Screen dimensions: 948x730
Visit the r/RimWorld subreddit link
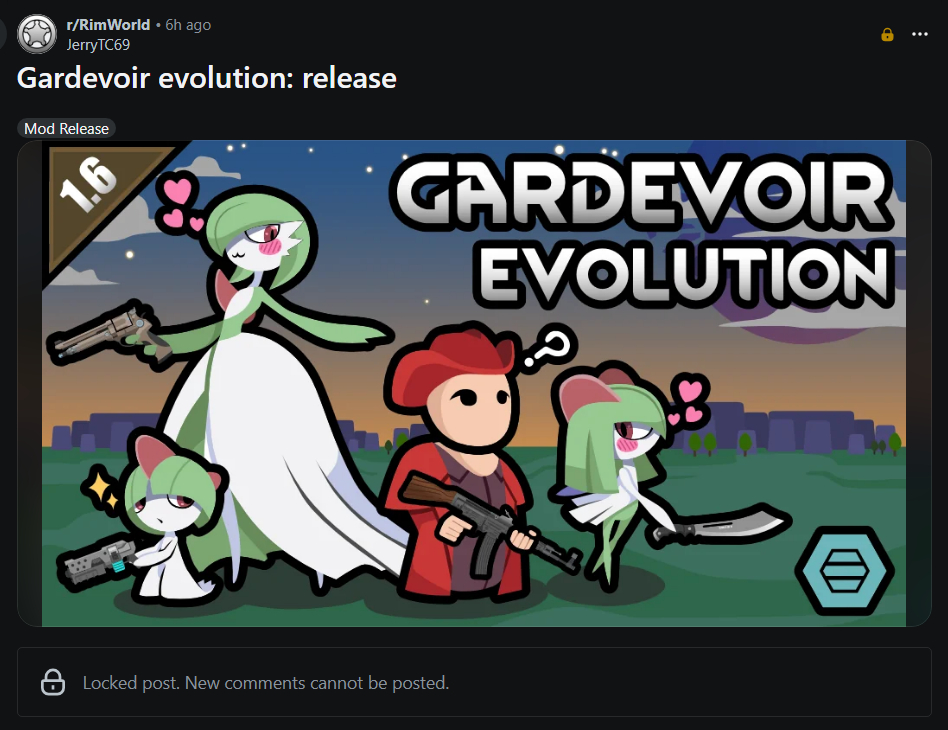[x=108, y=25]
